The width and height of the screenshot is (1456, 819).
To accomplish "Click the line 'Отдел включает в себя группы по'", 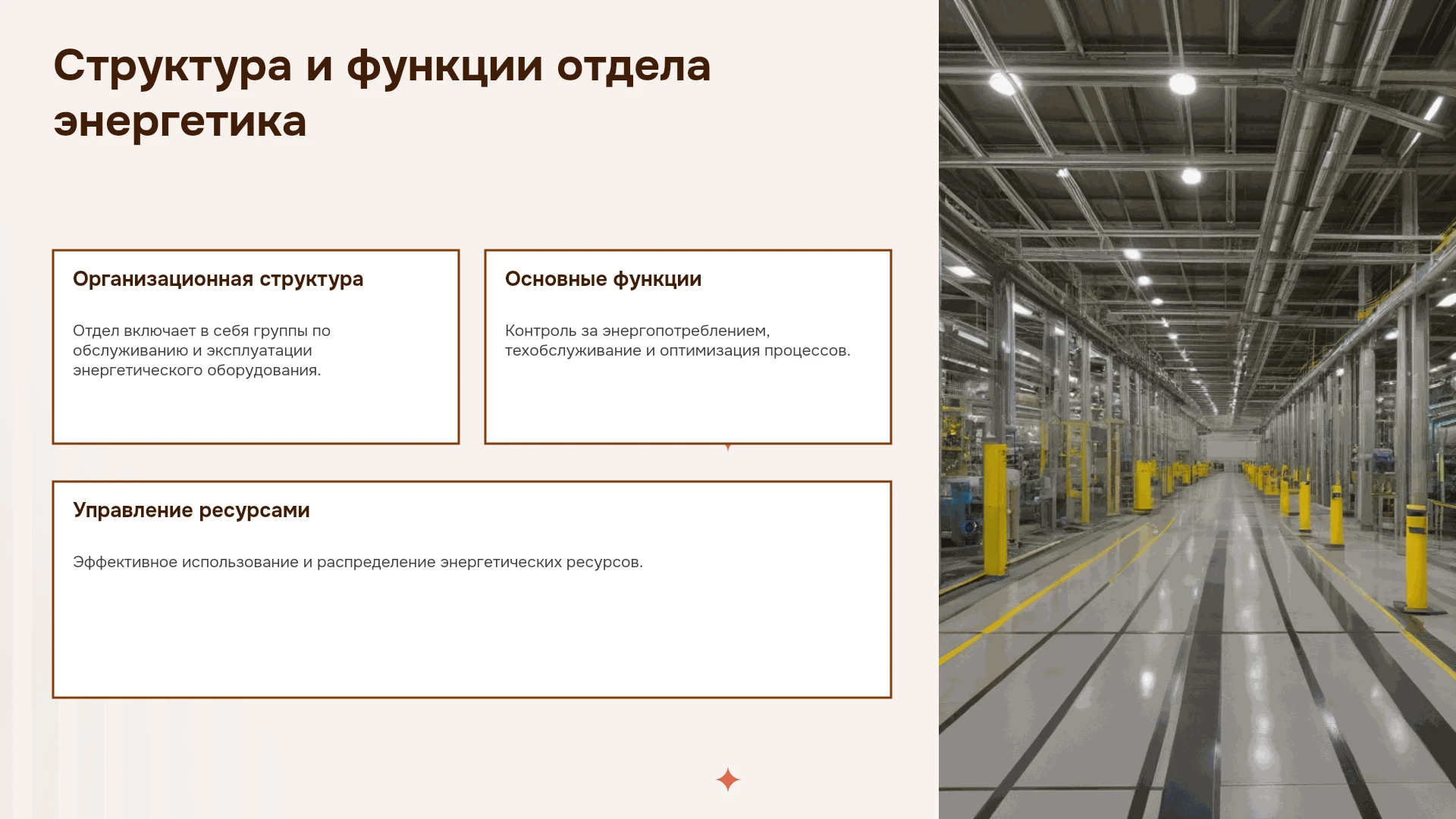I will pyautogui.click(x=202, y=331).
